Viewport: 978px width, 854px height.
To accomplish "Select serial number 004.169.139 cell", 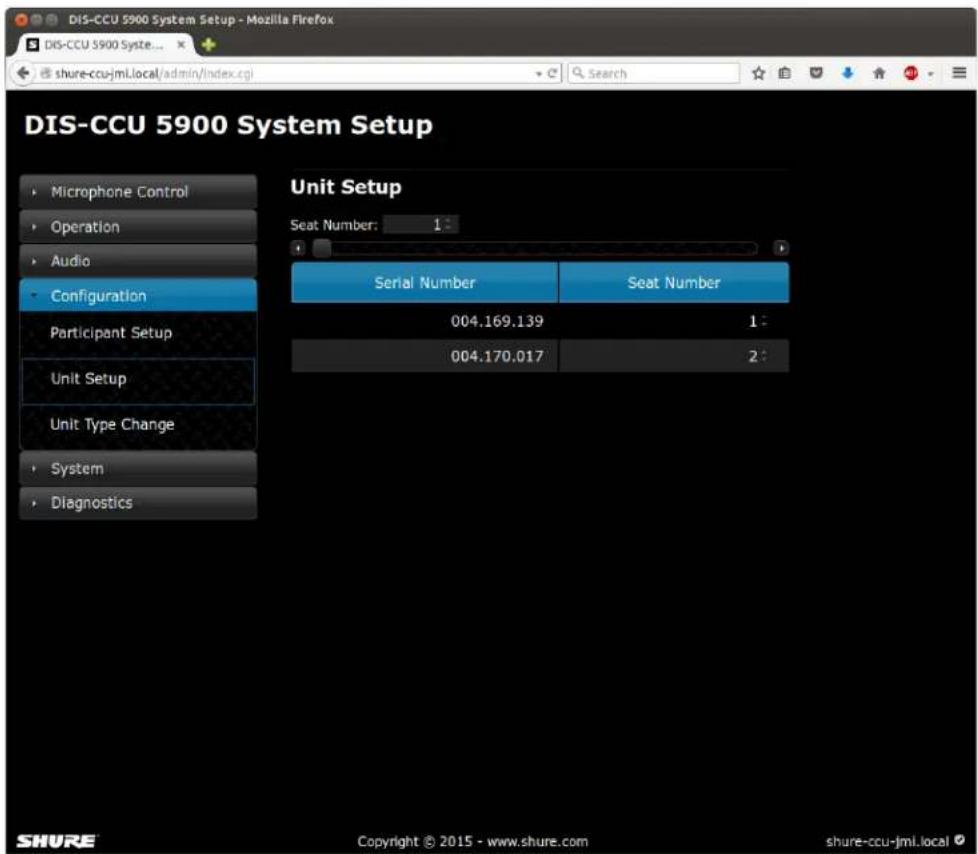I will [425, 321].
